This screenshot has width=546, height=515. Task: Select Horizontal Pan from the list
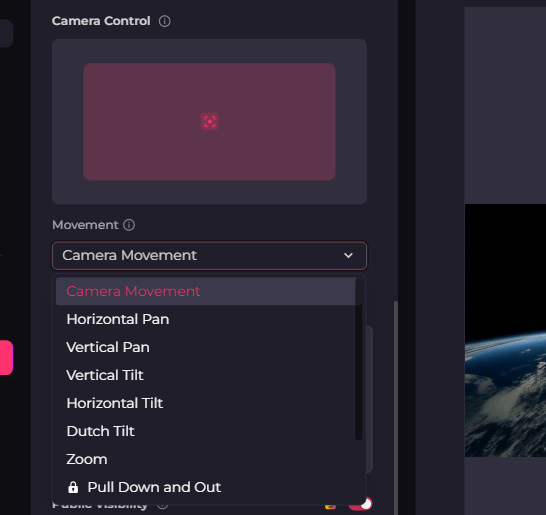(118, 319)
